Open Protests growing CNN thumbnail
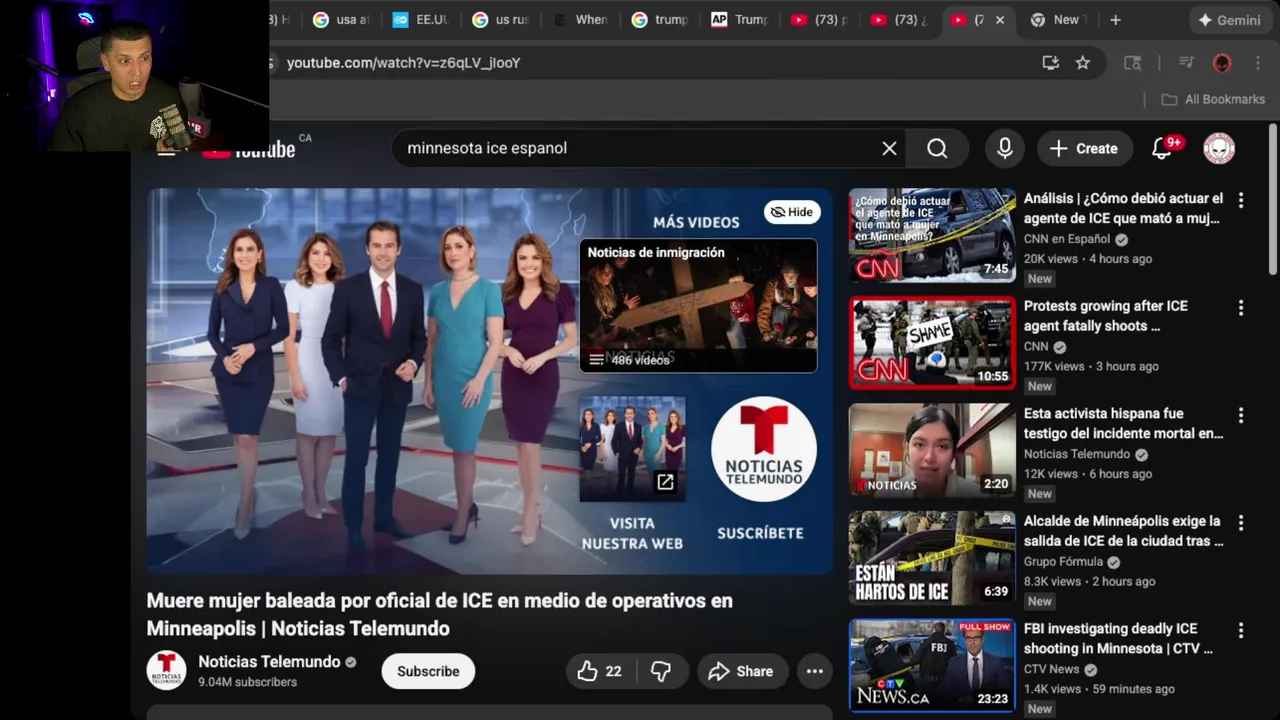The image size is (1280, 720). (x=932, y=343)
